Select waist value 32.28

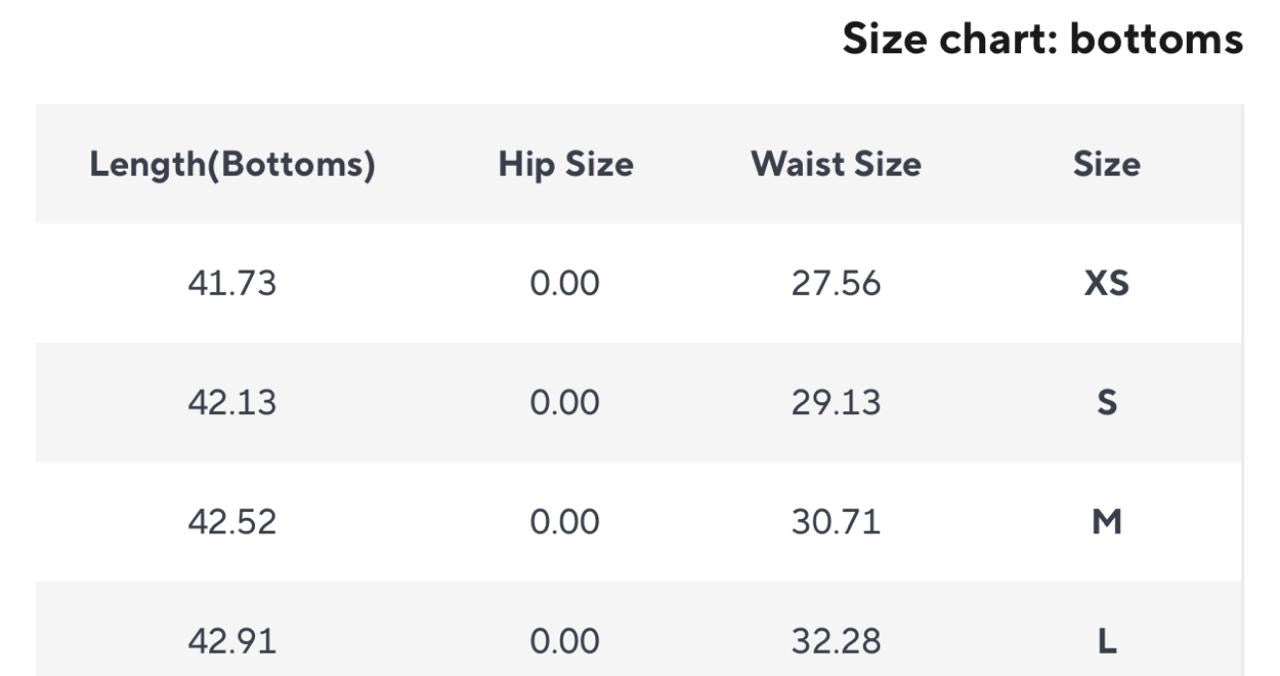pos(836,640)
